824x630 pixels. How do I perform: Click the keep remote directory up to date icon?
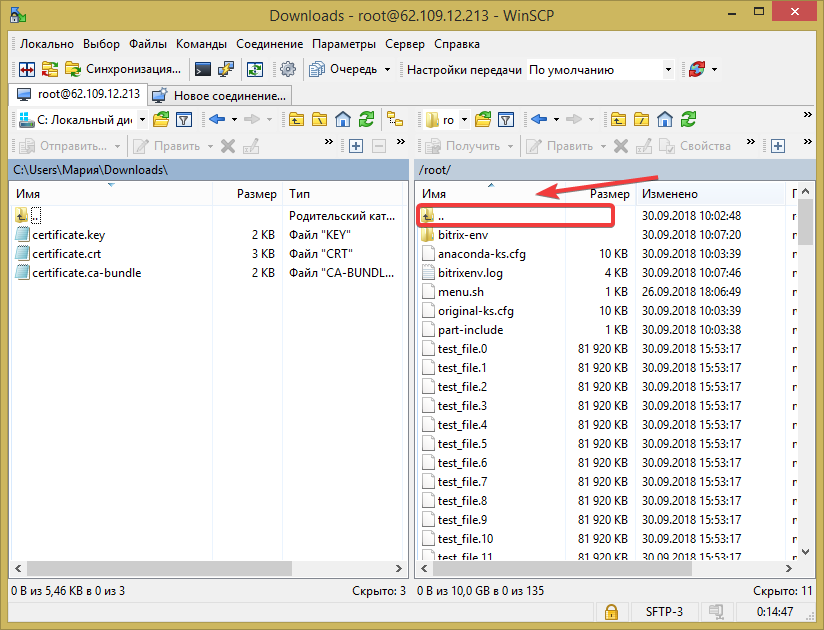pyautogui.click(x=50, y=69)
